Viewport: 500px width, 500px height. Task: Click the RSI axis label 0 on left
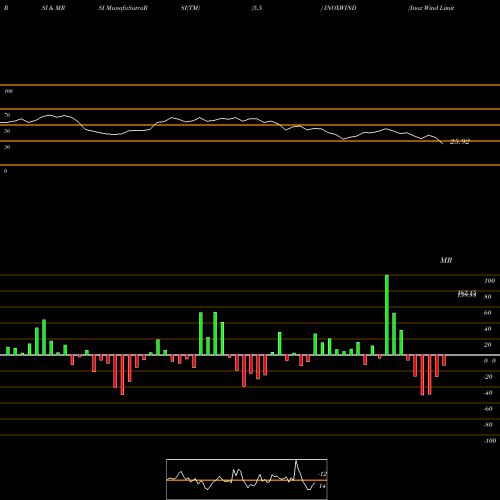tap(5, 171)
